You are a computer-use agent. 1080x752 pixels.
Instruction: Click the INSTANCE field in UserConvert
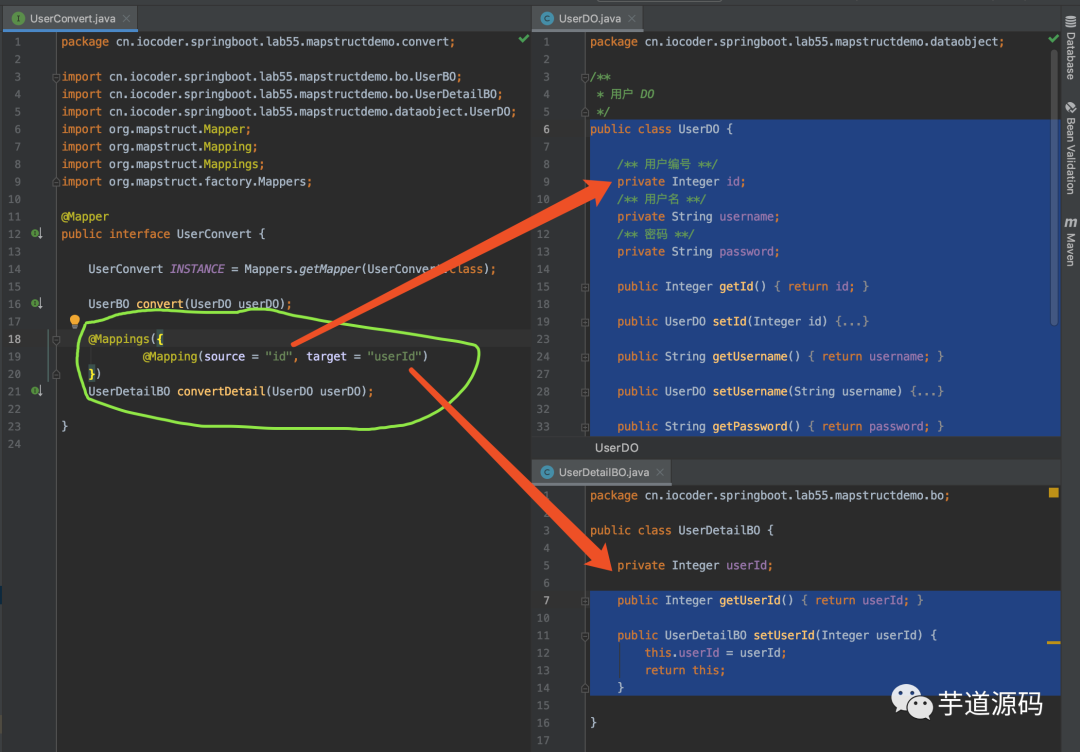click(x=197, y=269)
